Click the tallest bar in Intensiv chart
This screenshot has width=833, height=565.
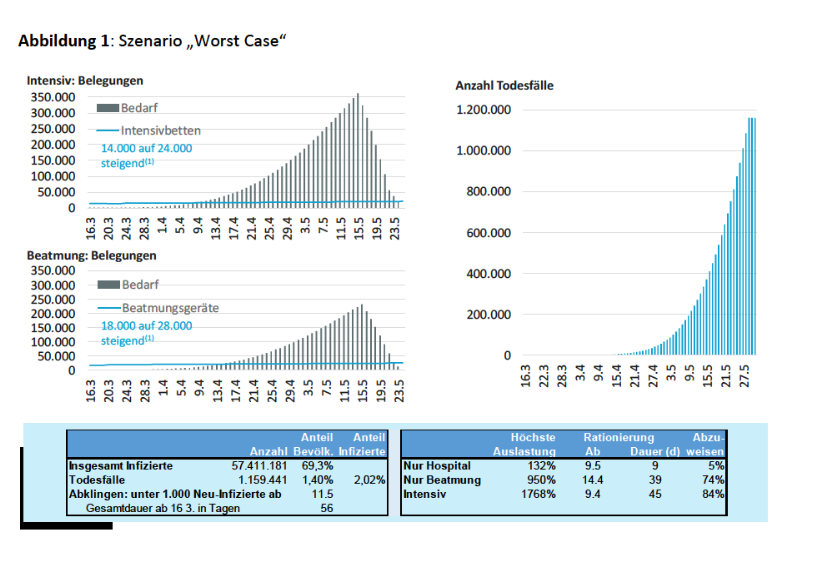[x=358, y=150]
